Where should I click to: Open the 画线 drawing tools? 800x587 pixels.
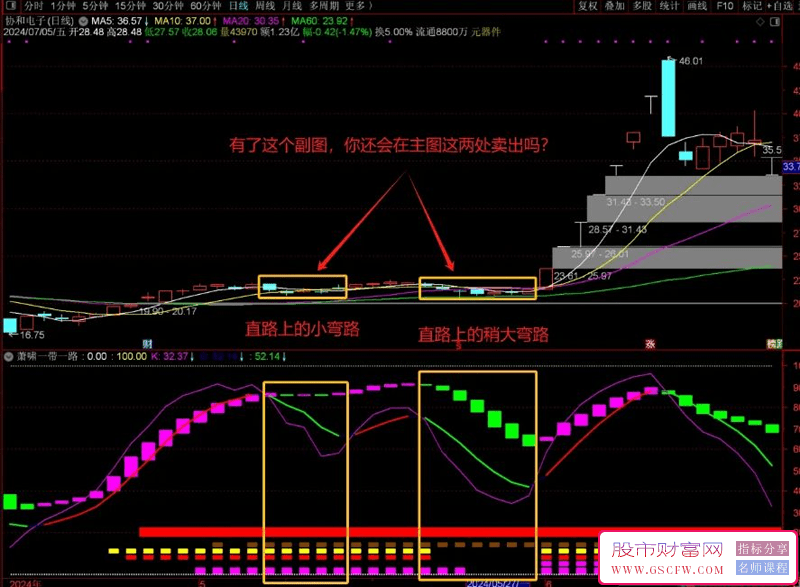coord(697,6)
